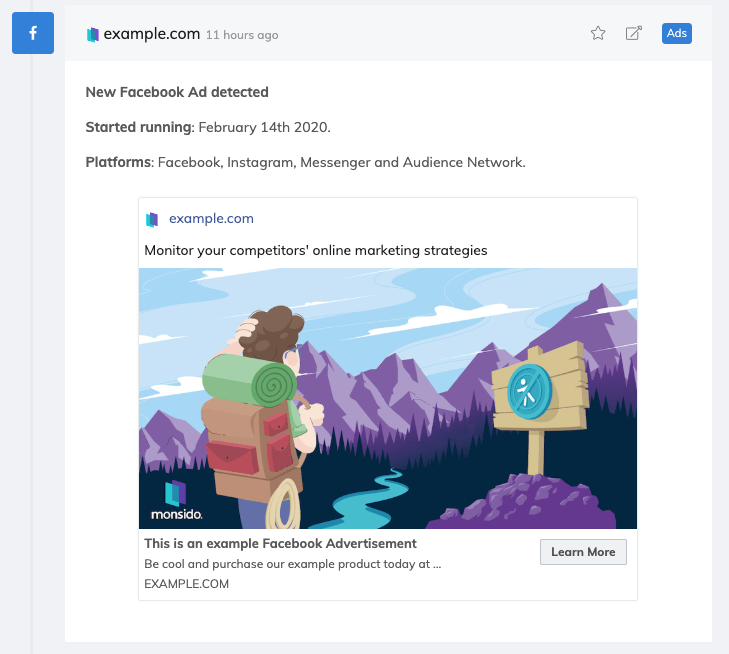Star this Facebook ad post

[598, 33]
